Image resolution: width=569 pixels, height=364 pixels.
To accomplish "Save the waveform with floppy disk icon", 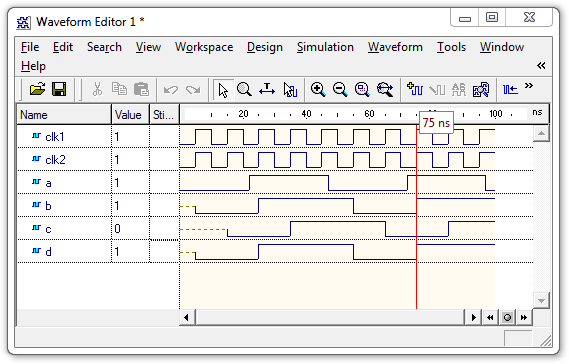I will click(x=59, y=89).
